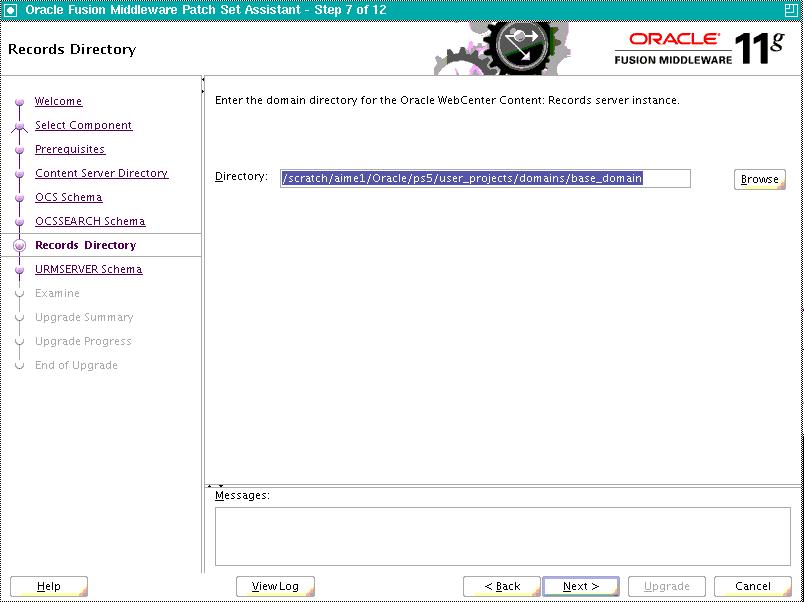Go back with the Back button
The image size is (804, 602).
click(502, 586)
